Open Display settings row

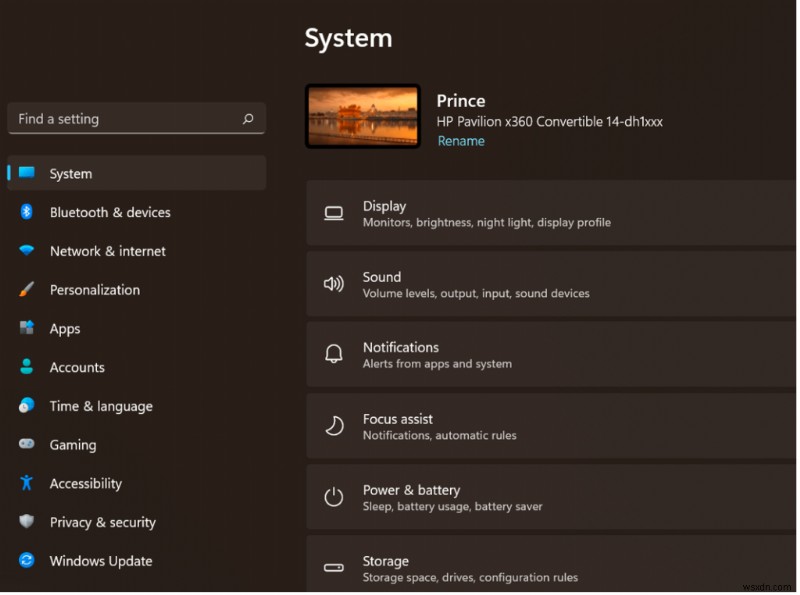(550, 213)
